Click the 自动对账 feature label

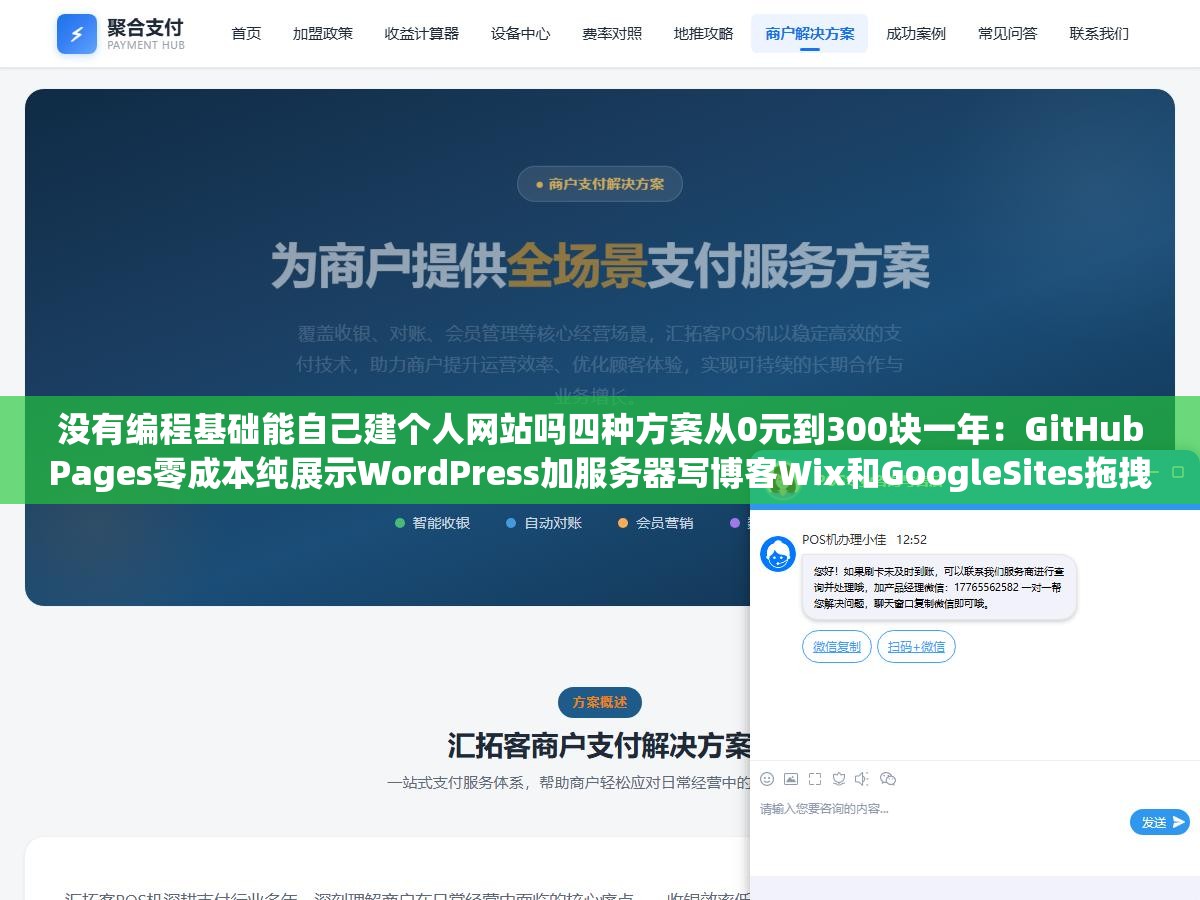click(544, 523)
